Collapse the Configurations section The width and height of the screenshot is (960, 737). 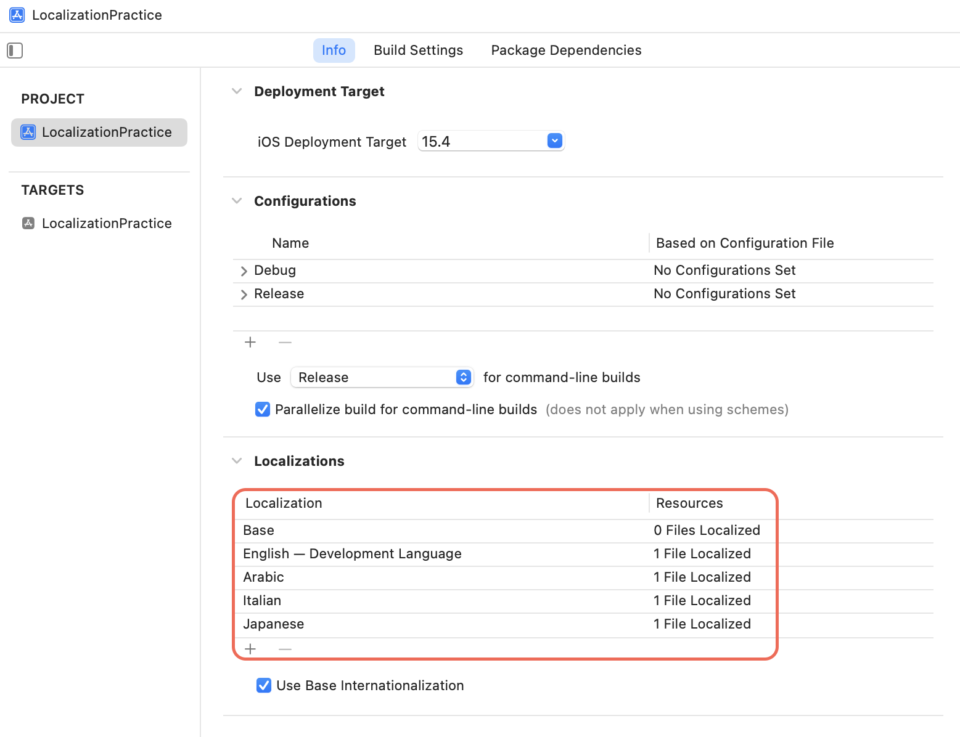coord(236,200)
